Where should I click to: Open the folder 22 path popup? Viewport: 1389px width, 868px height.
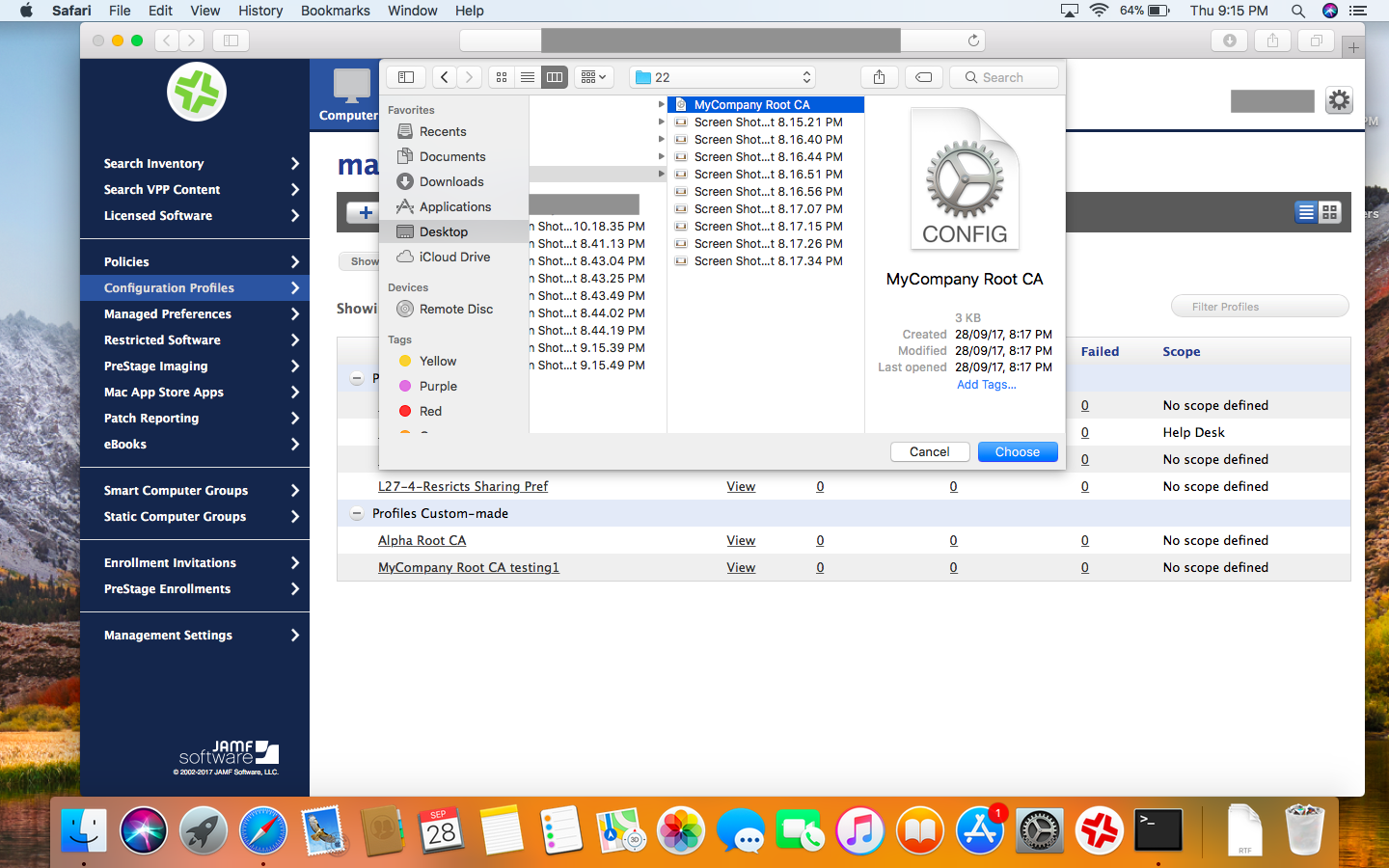click(723, 77)
